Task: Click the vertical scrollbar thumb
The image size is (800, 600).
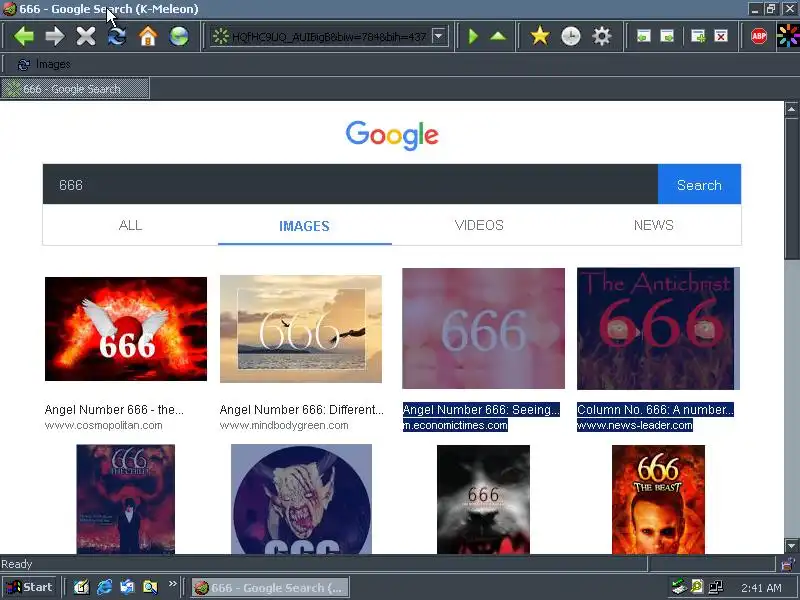Action: click(x=791, y=189)
